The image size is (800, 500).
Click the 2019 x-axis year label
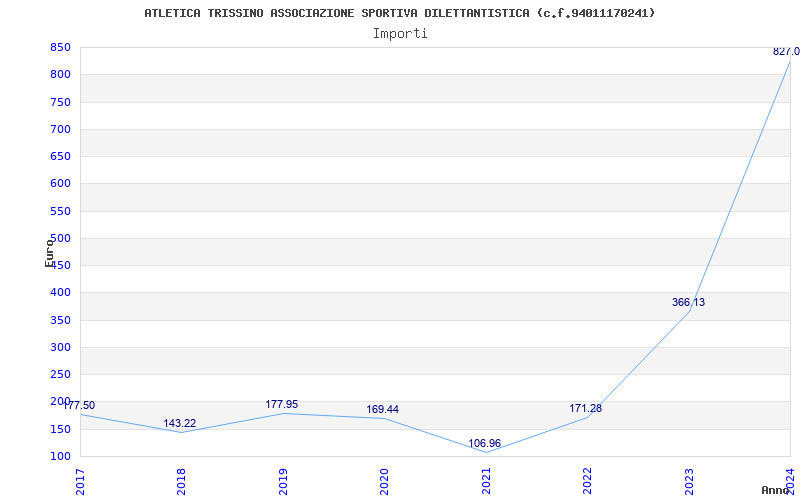point(283,482)
